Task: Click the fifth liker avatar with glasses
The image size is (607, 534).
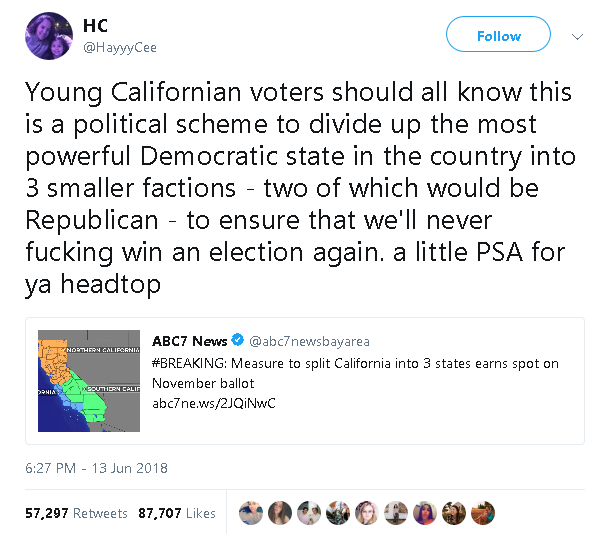Action: click(365, 513)
